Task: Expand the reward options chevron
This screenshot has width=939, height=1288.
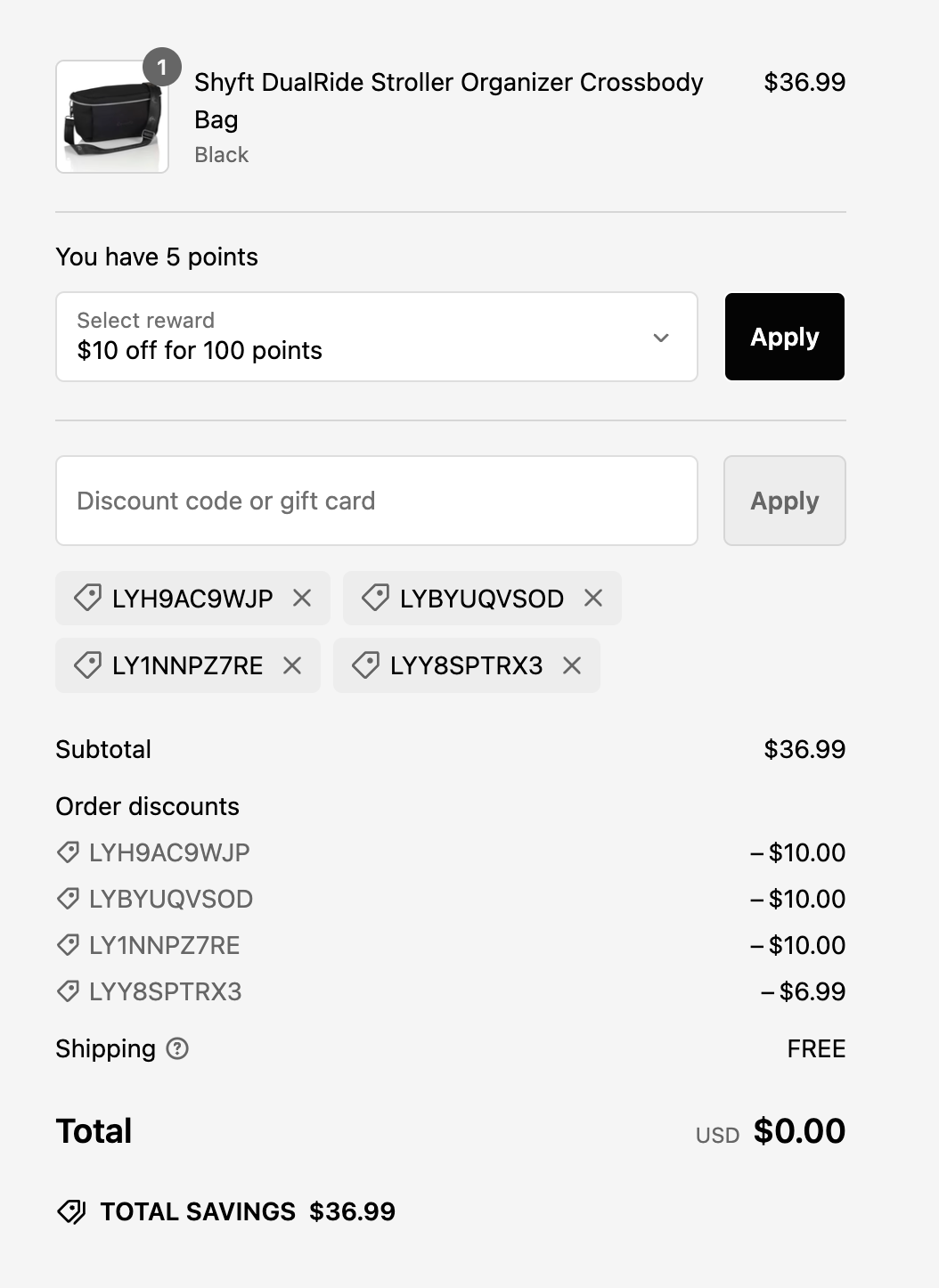Action: pos(660,338)
